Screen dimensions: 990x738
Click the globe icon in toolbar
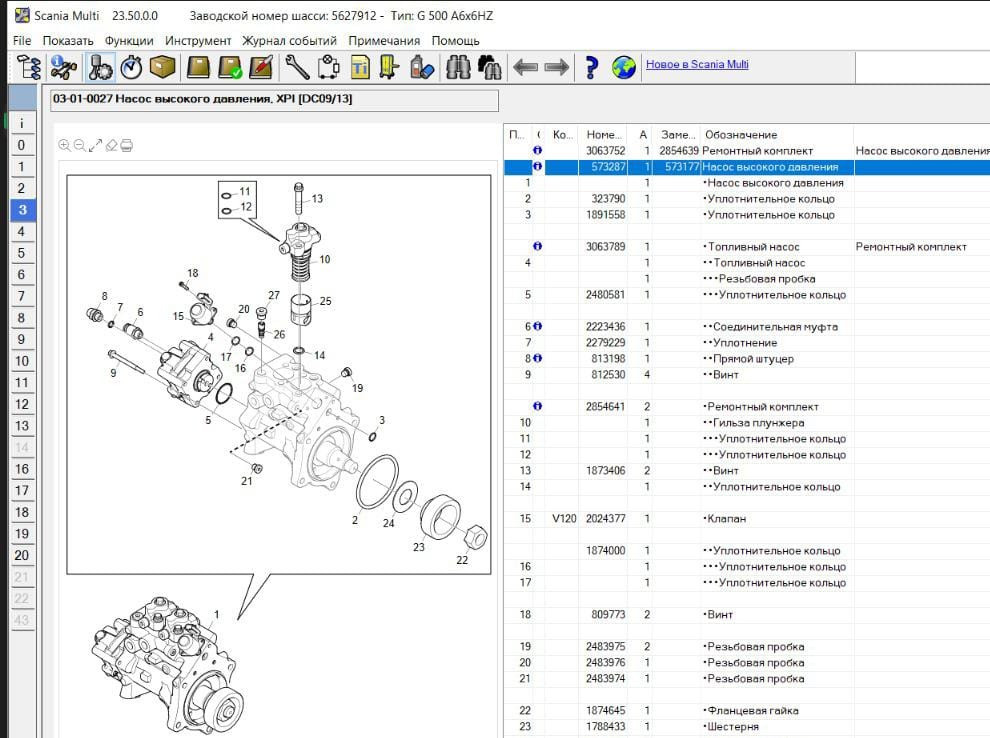click(624, 67)
